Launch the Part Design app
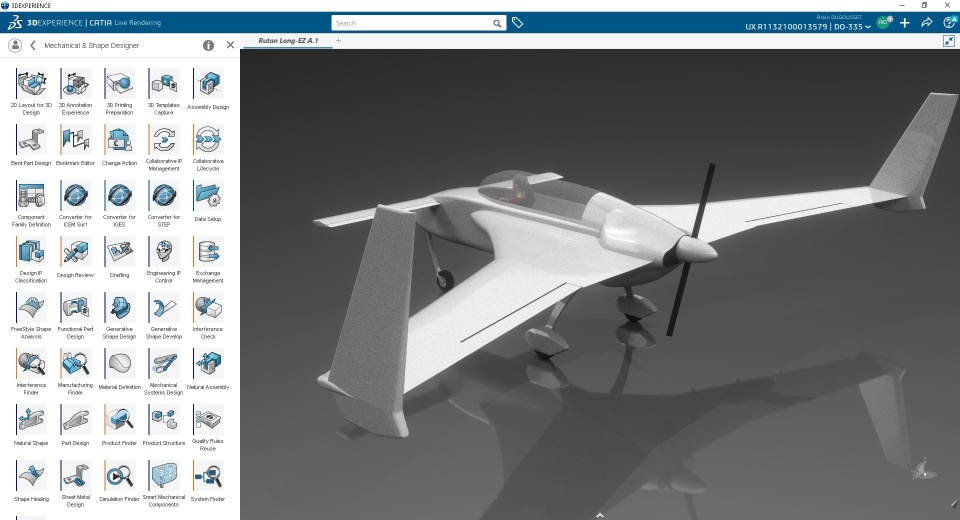 click(75, 420)
